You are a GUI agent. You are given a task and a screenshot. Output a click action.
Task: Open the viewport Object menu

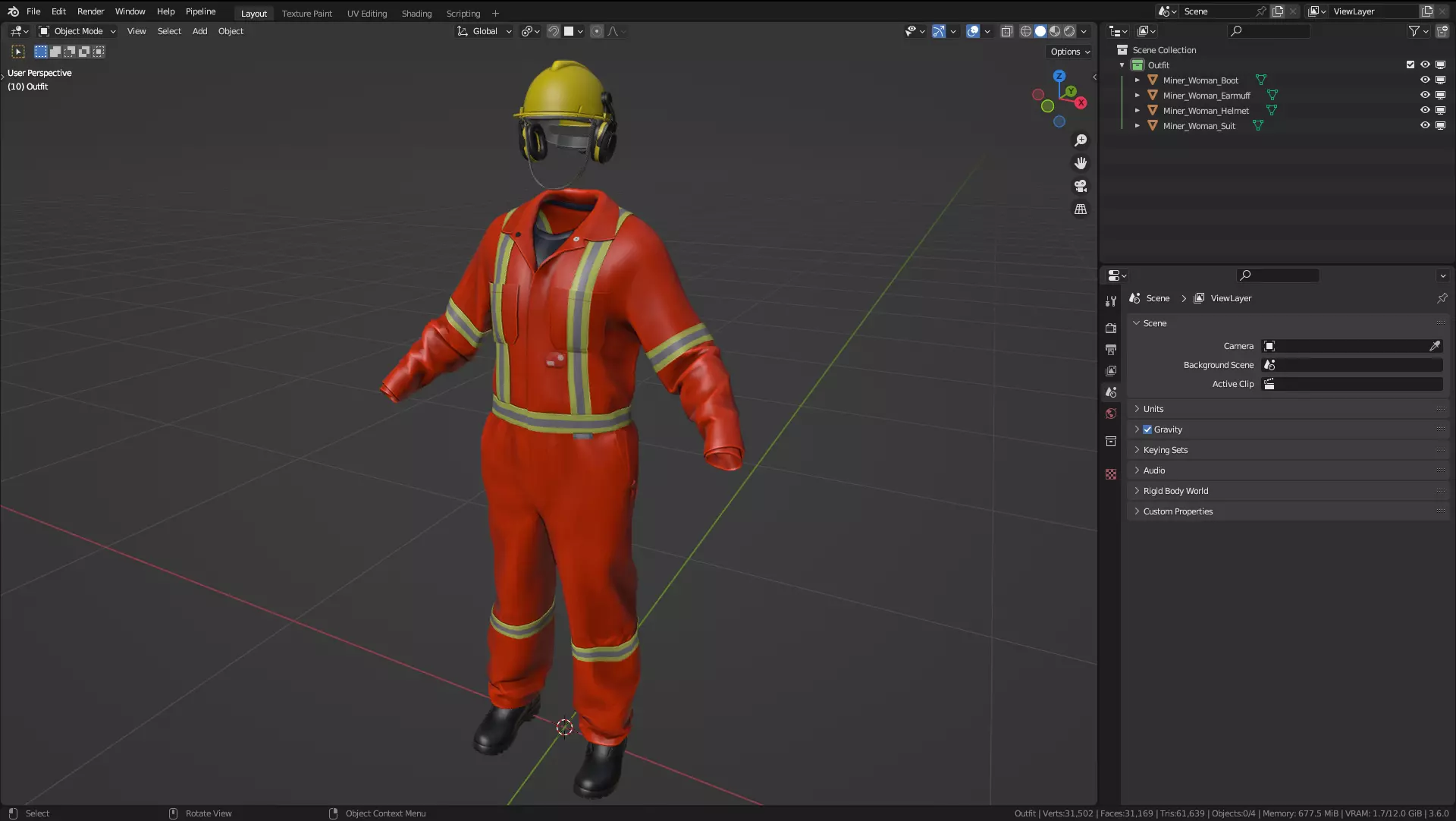(231, 31)
